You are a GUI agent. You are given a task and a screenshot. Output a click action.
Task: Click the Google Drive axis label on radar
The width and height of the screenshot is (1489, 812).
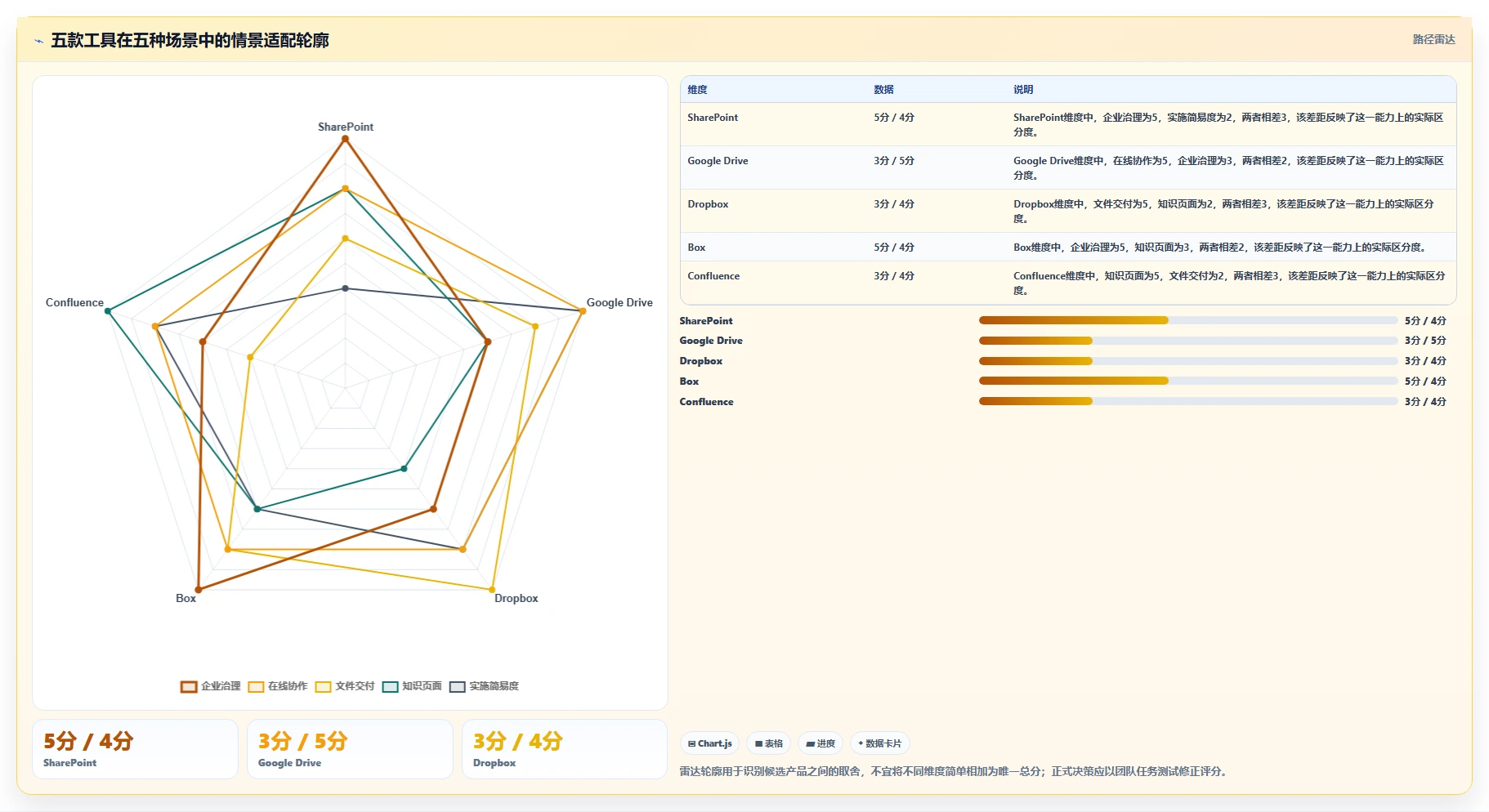[x=619, y=302]
